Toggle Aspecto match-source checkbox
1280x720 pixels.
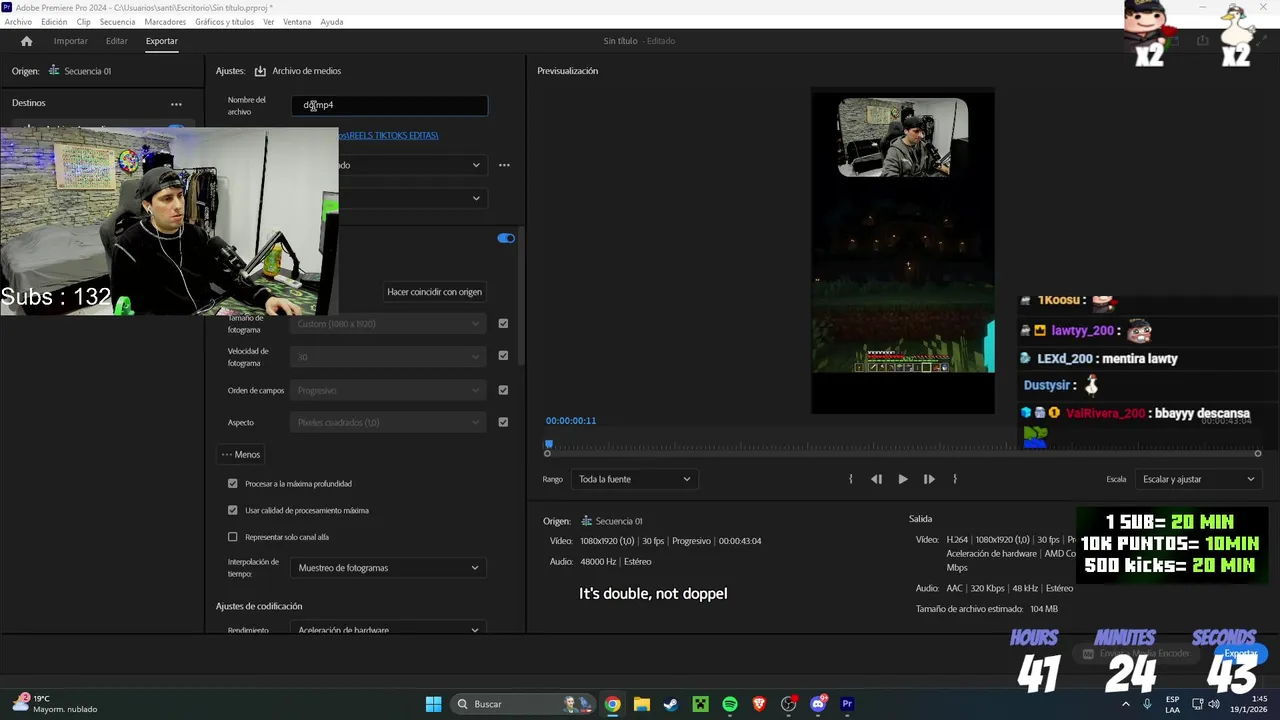tap(503, 422)
